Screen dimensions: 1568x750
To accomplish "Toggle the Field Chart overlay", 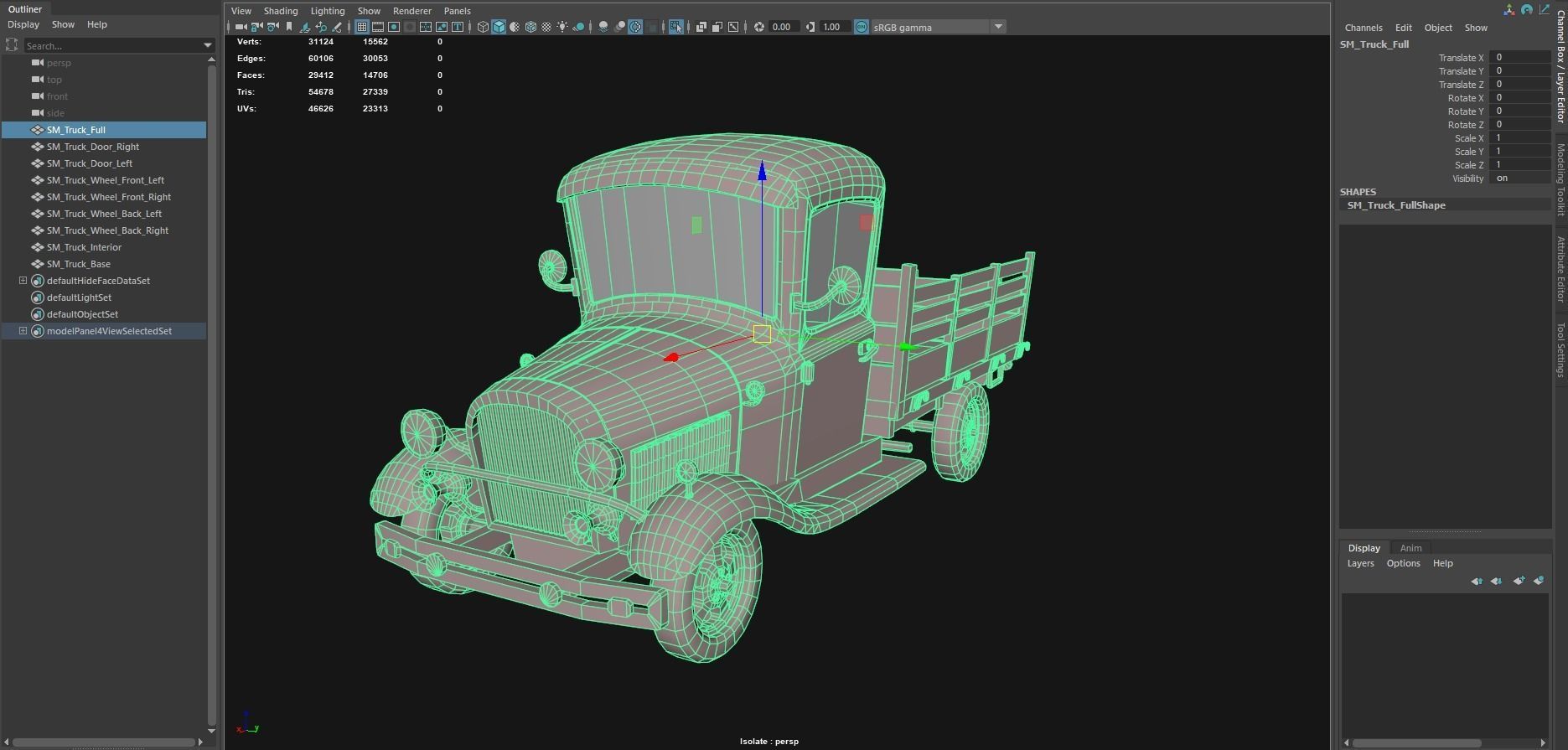I will 426,27.
